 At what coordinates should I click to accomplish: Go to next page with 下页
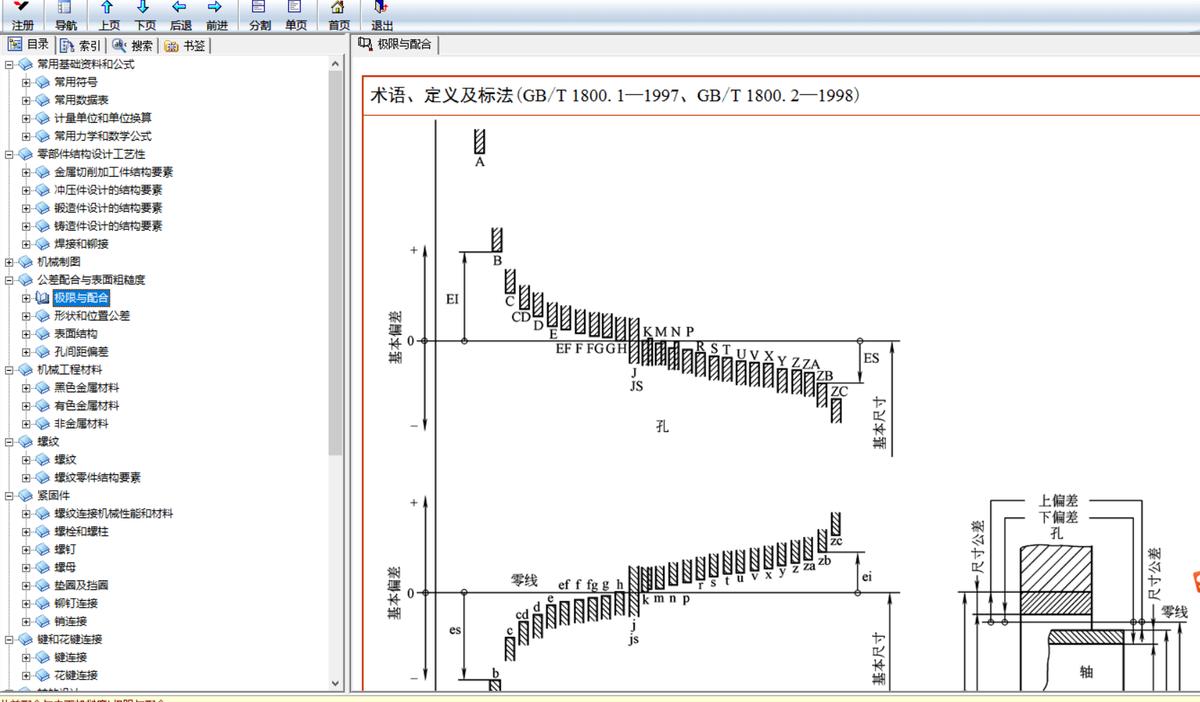[144, 14]
